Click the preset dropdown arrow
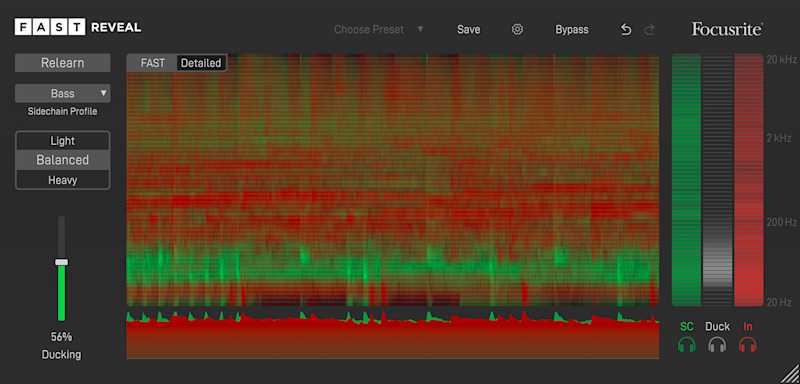Viewport: 800px width, 384px height. click(420, 29)
